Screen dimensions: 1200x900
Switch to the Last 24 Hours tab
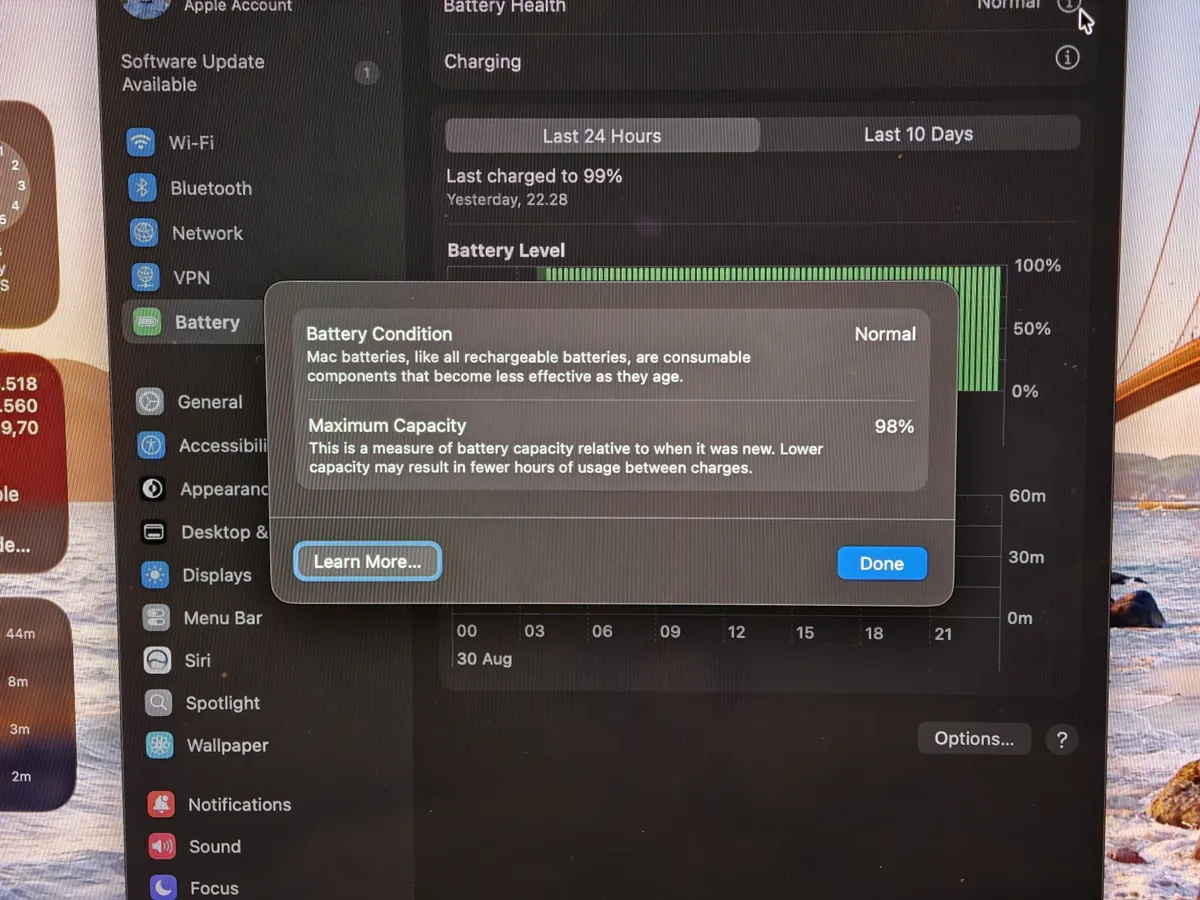(x=602, y=136)
